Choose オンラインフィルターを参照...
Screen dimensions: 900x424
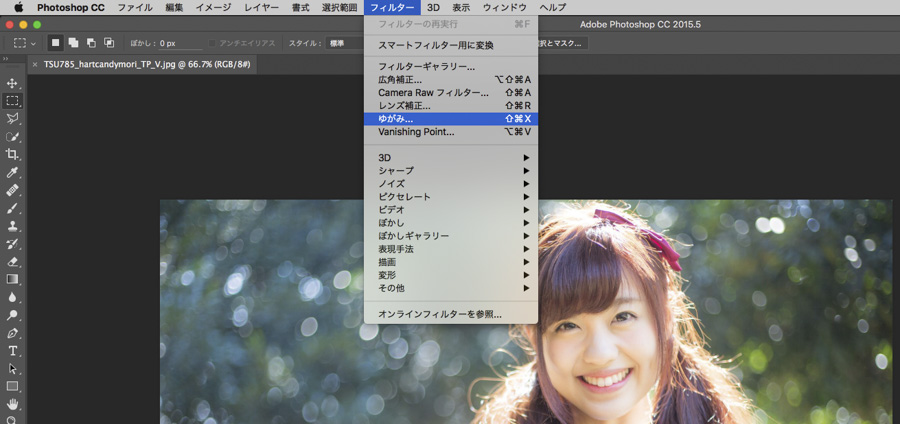pyautogui.click(x=451, y=314)
